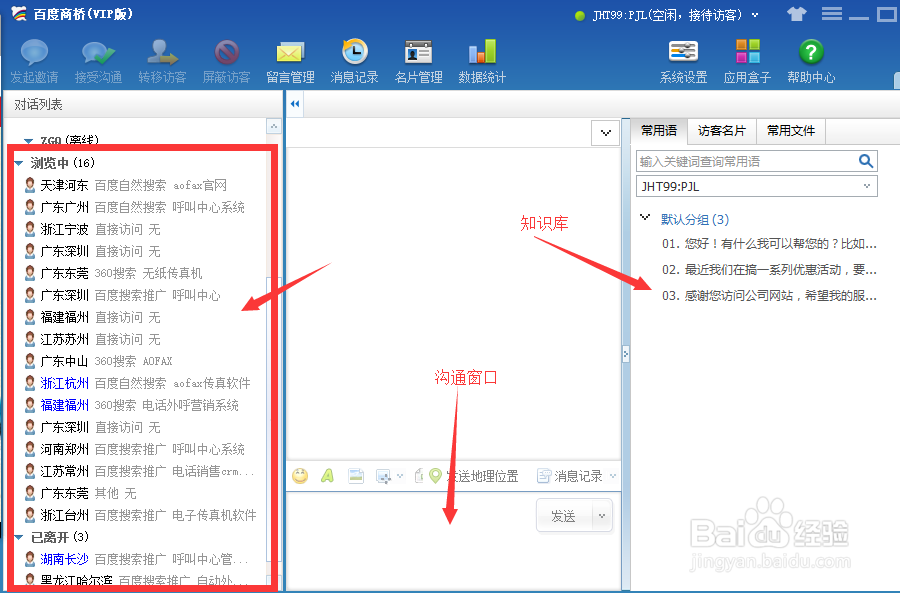Select visitor 福建福州 电话外呼营销系统
The height and width of the screenshot is (593, 900).
[x=131, y=405]
